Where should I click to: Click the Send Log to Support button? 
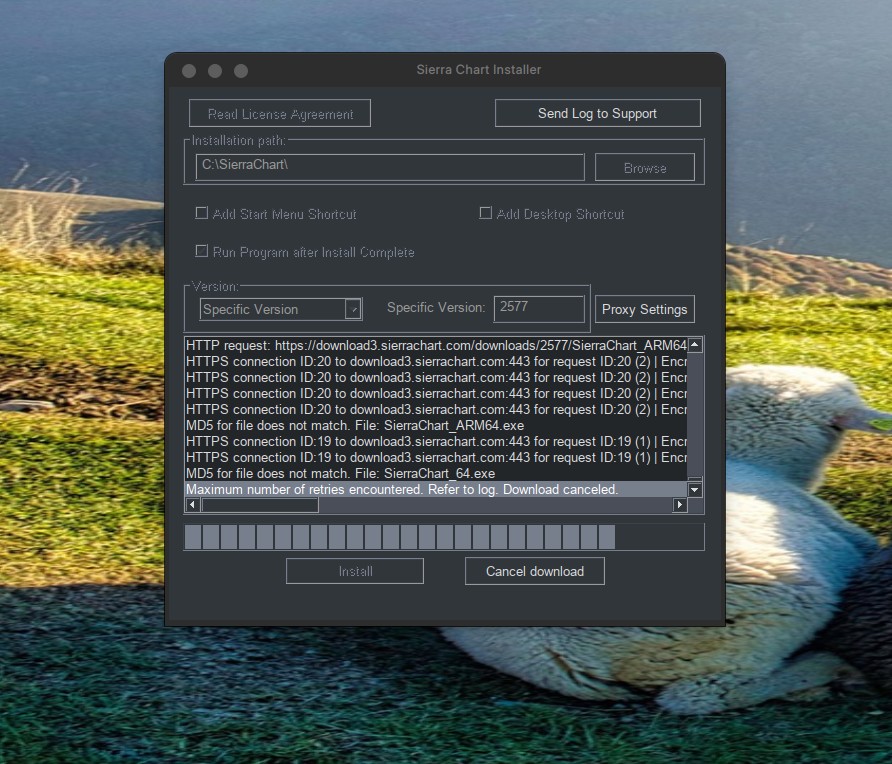click(597, 113)
